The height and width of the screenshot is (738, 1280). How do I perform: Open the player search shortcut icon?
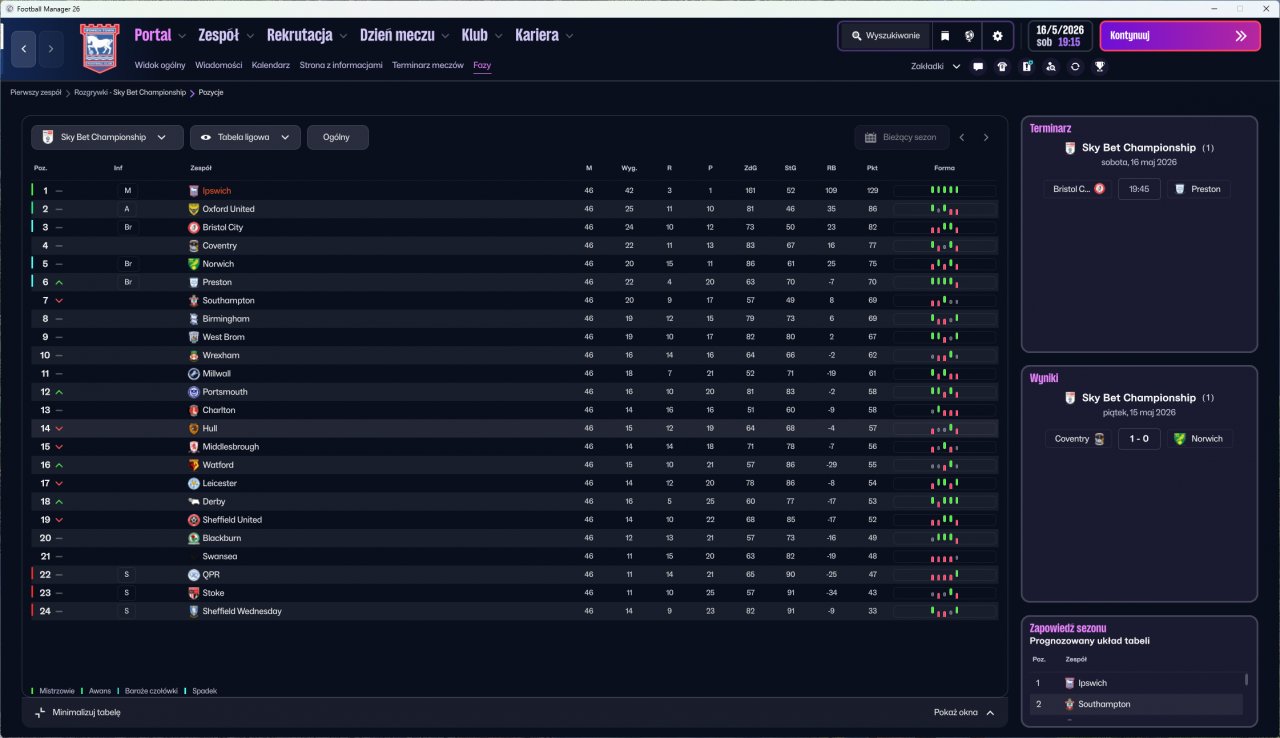1051,67
